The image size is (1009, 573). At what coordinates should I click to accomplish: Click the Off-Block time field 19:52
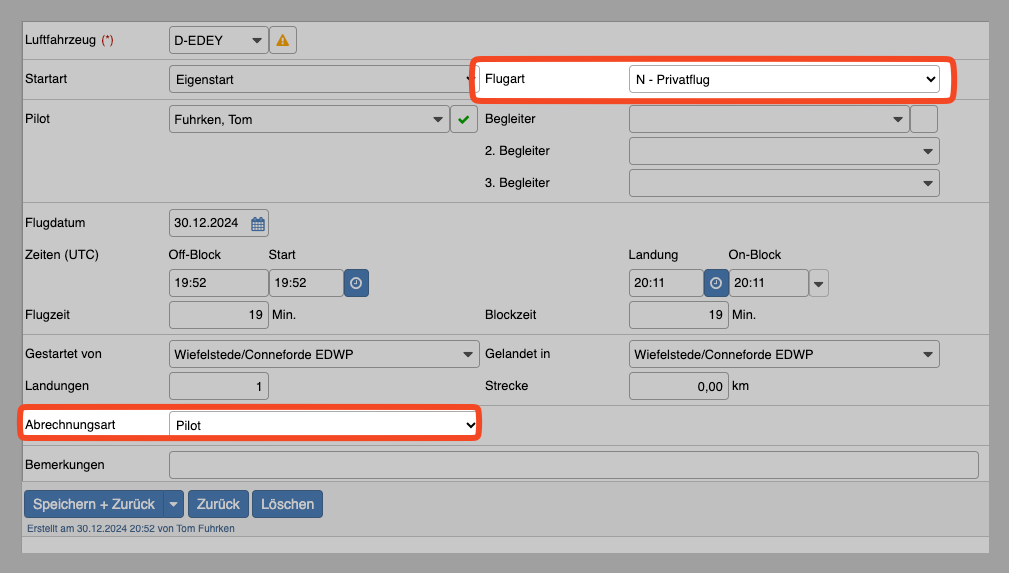(x=218, y=283)
